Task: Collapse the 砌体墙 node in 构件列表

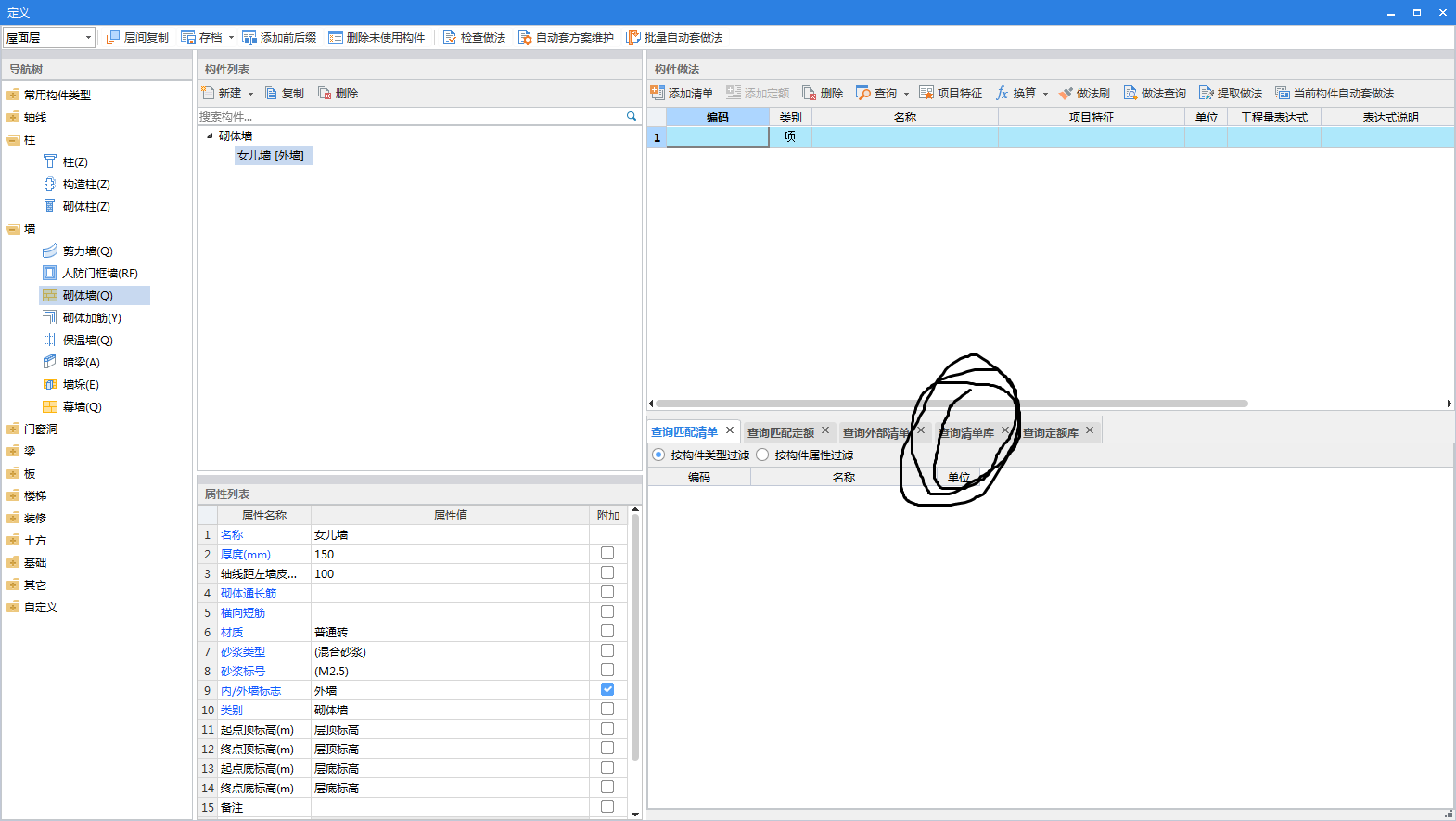Action: pos(210,135)
